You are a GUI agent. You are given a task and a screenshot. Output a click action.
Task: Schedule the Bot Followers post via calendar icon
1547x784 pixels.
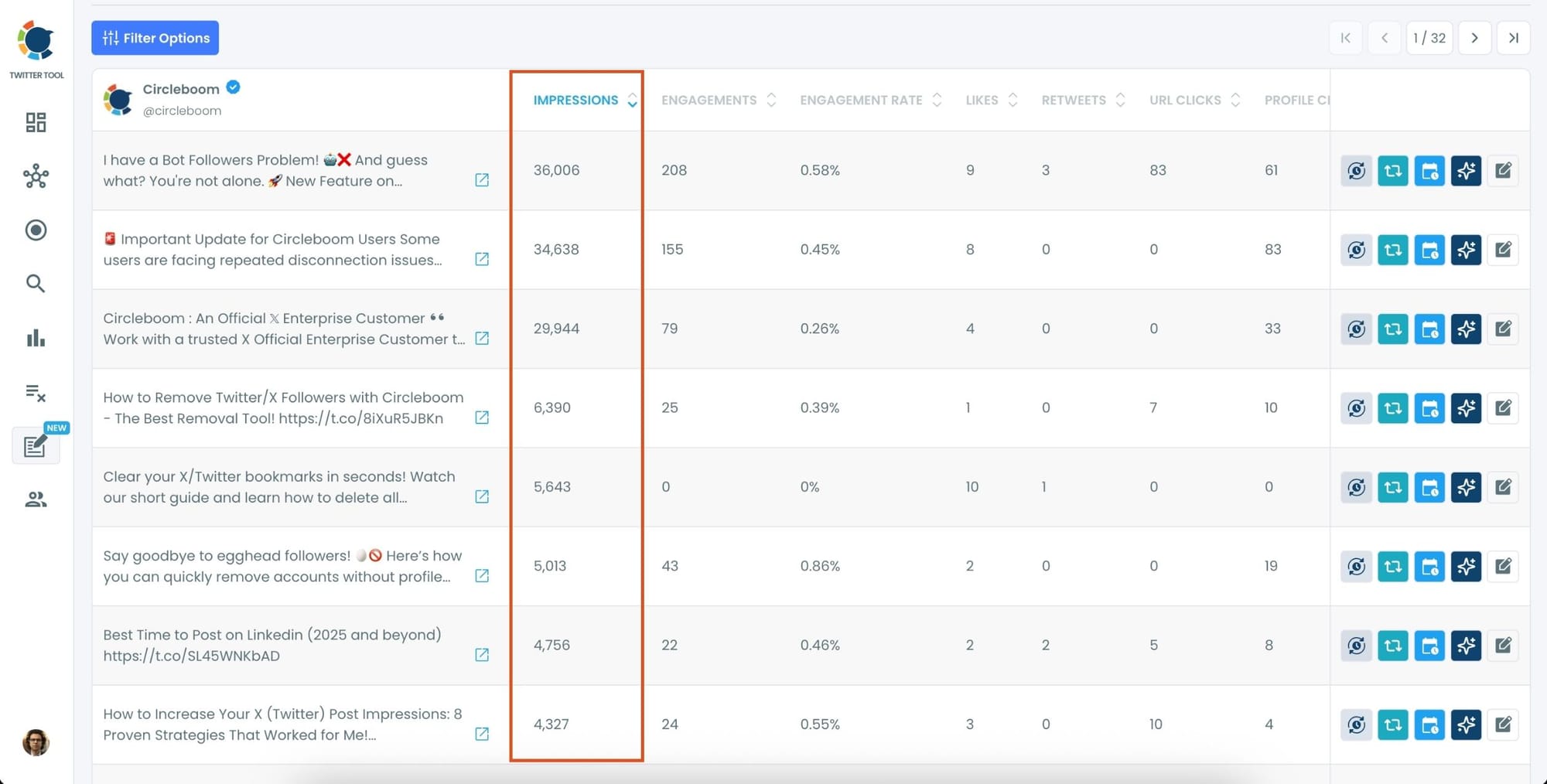(x=1429, y=171)
